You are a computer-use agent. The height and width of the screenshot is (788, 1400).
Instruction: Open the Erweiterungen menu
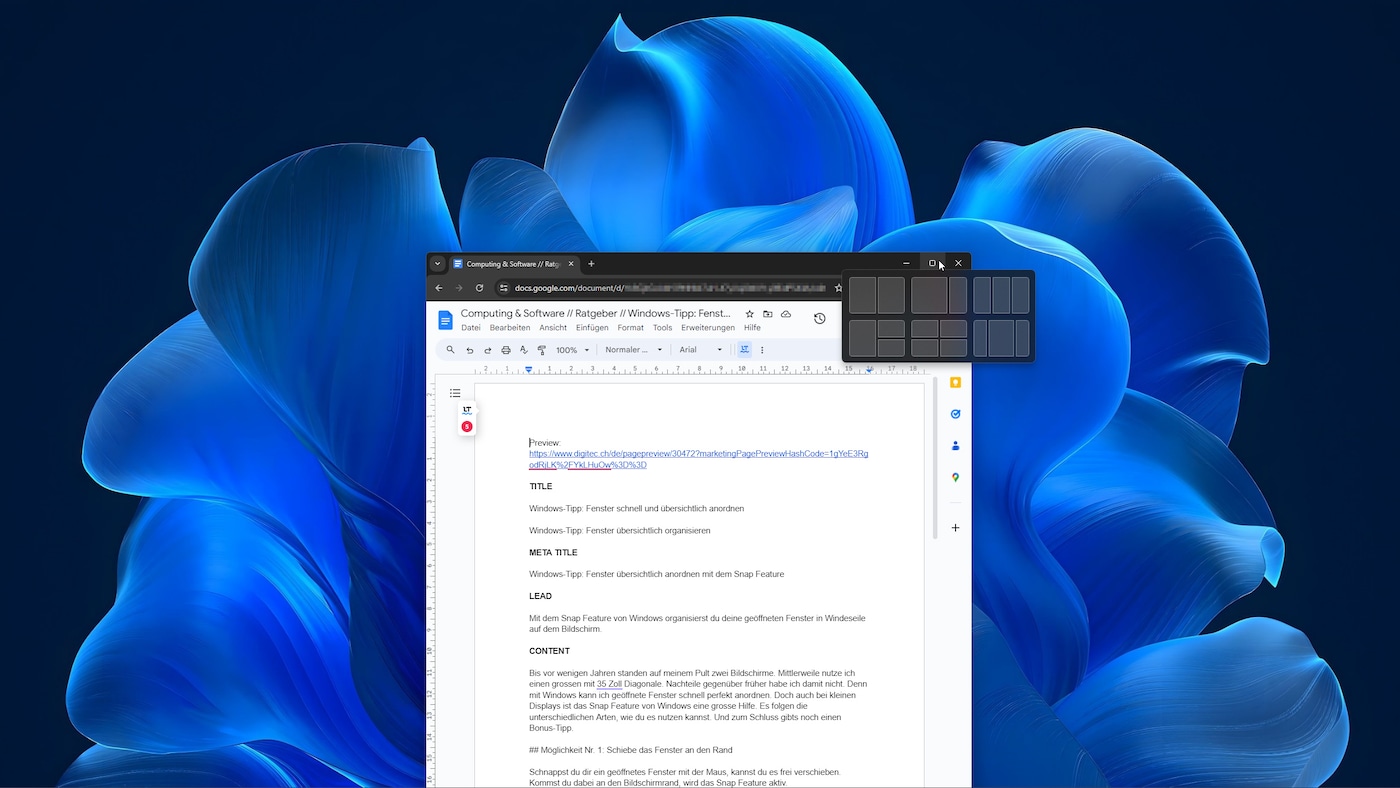pyautogui.click(x=708, y=328)
